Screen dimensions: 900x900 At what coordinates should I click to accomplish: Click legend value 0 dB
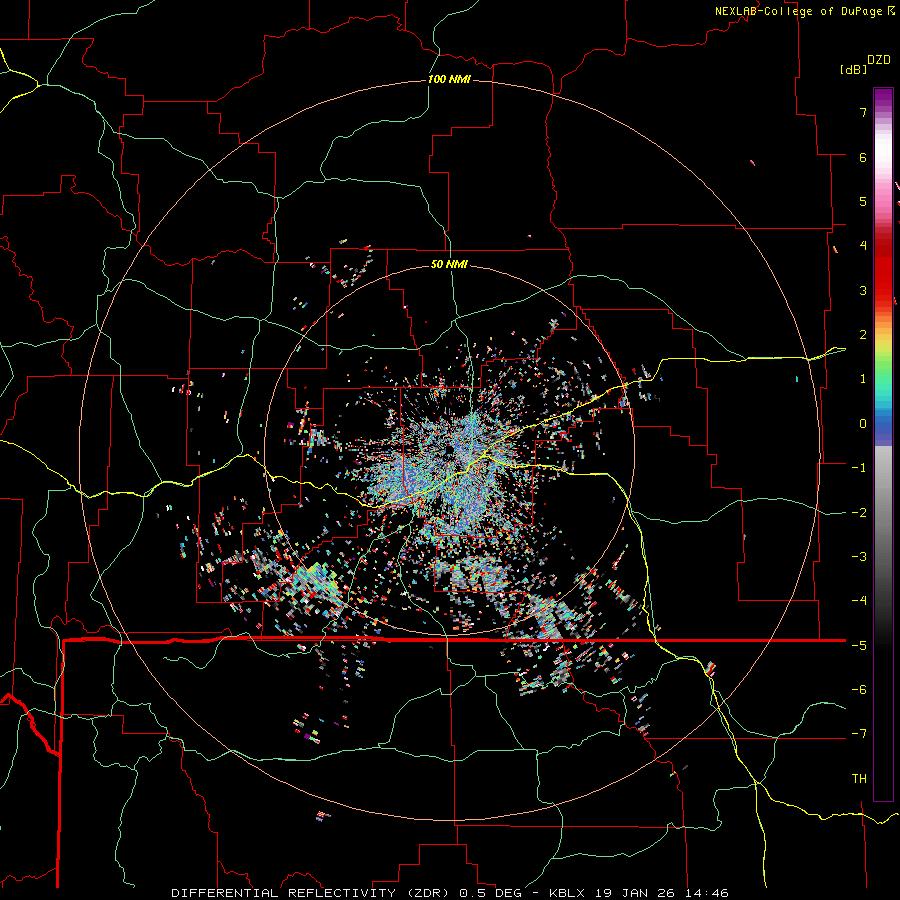863,424
